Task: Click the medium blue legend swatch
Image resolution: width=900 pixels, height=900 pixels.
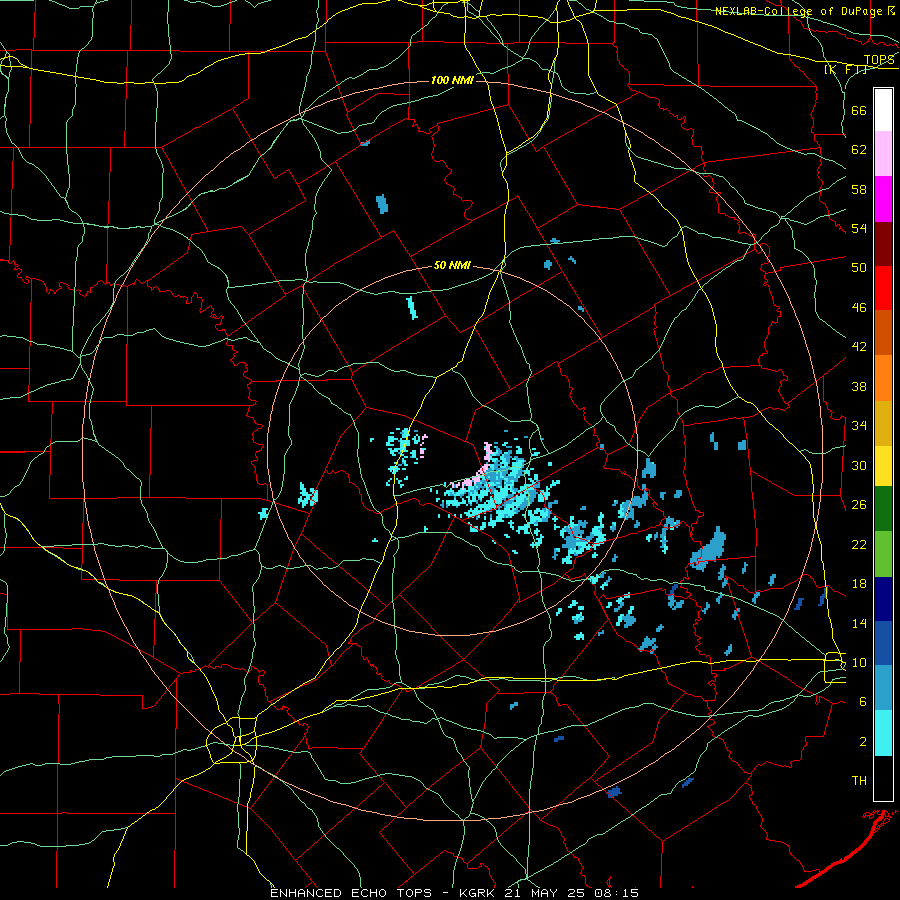Action: 883,643
